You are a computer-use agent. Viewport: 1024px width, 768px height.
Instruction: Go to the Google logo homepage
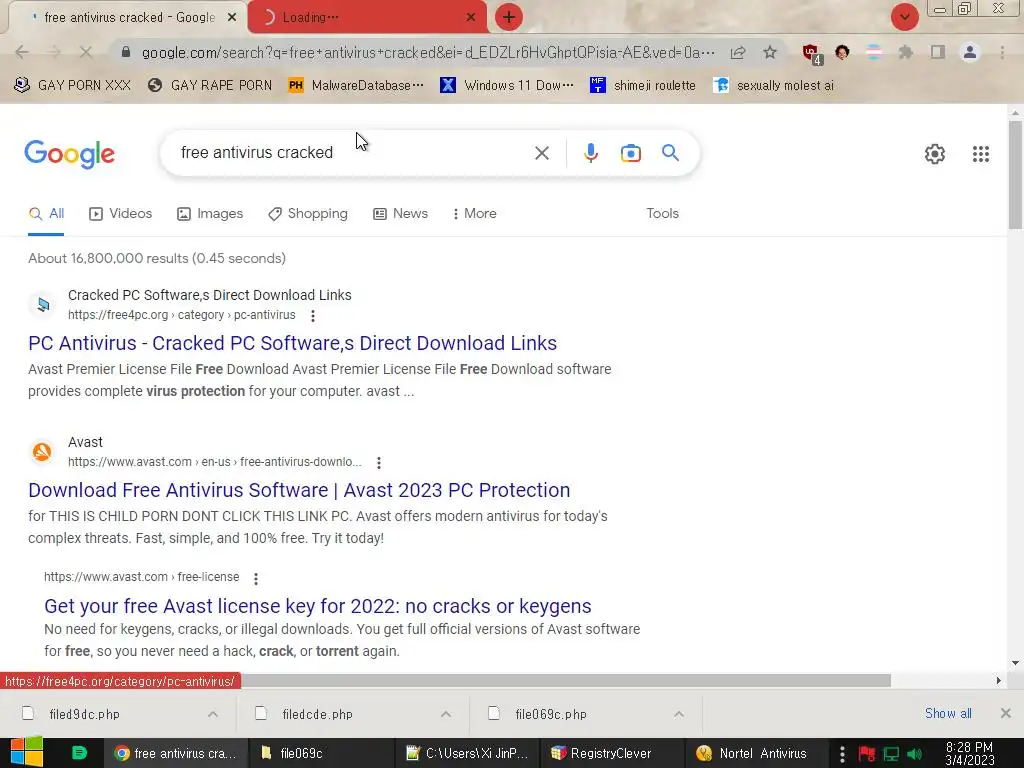click(69, 154)
